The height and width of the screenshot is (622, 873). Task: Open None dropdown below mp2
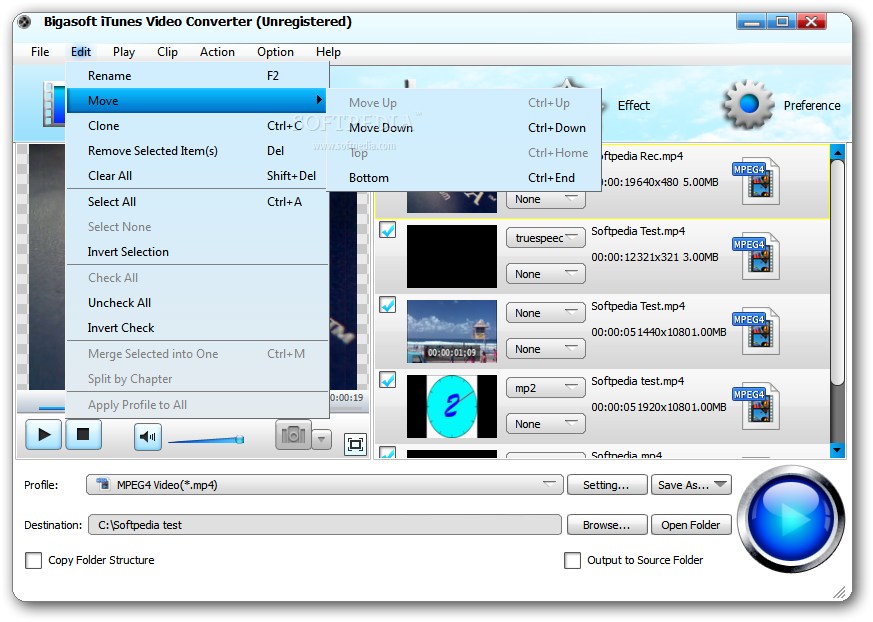click(x=546, y=424)
